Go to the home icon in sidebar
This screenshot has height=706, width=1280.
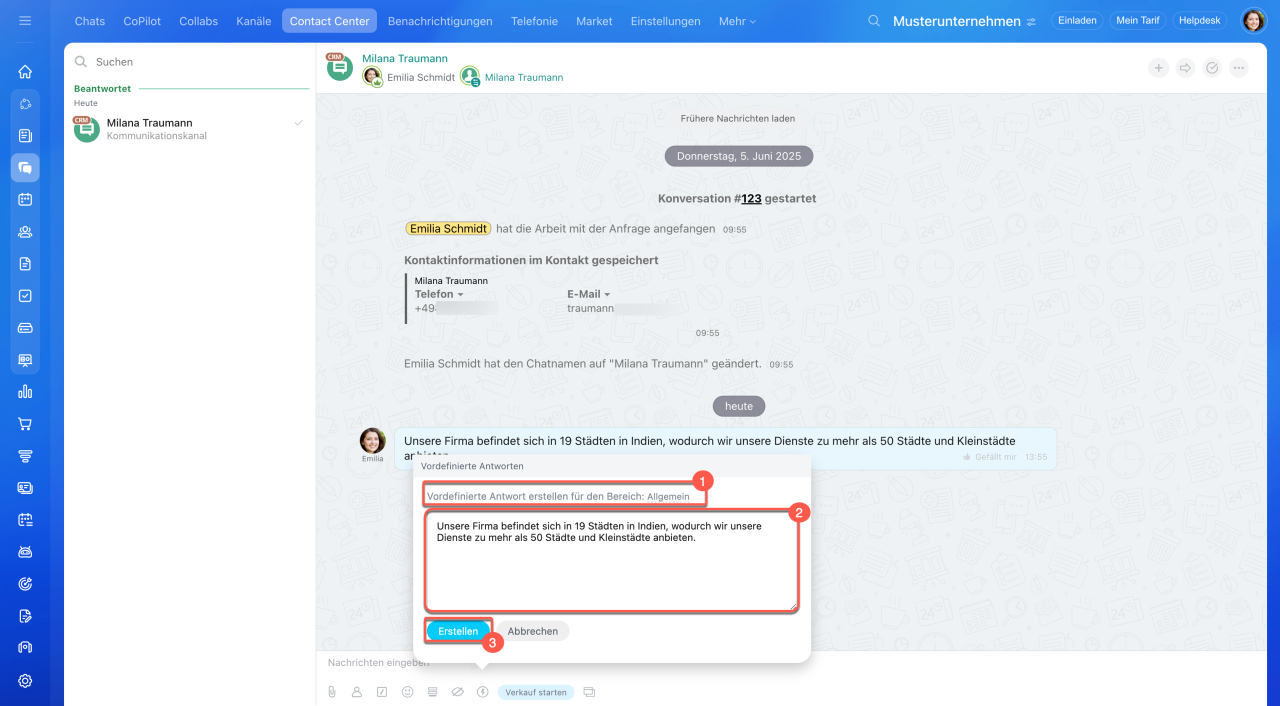[25, 71]
